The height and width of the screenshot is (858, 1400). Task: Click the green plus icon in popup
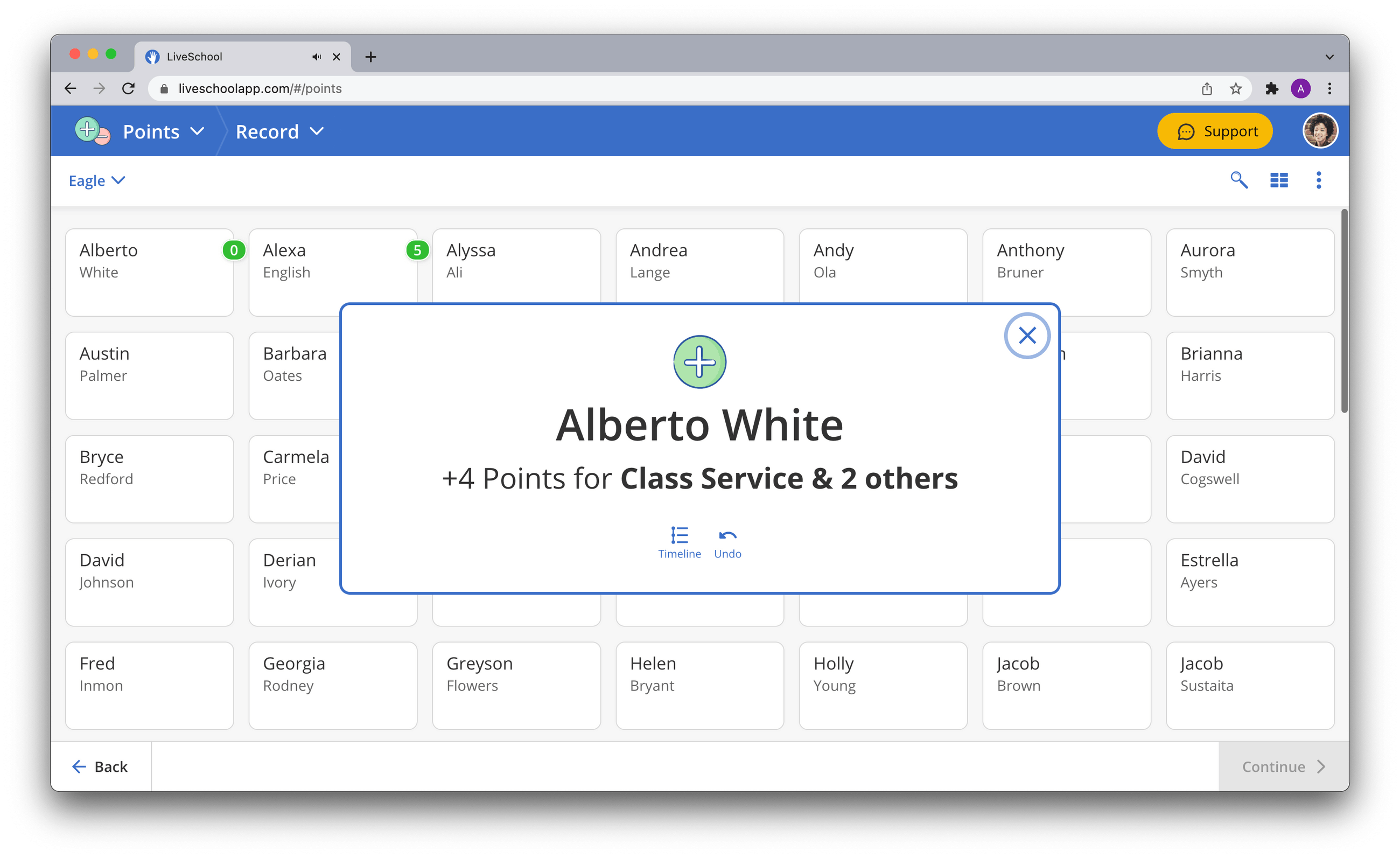pos(699,362)
